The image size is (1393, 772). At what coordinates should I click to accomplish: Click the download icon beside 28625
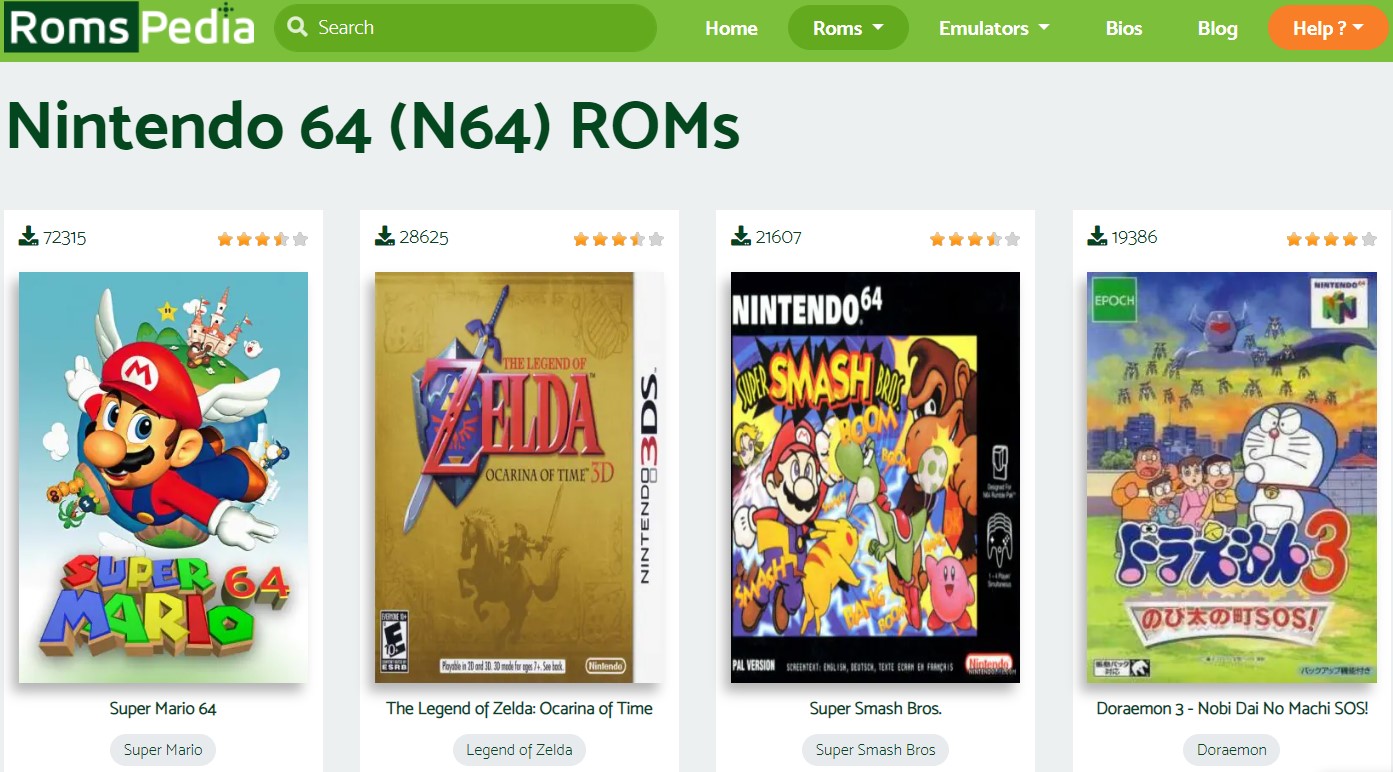(x=385, y=236)
